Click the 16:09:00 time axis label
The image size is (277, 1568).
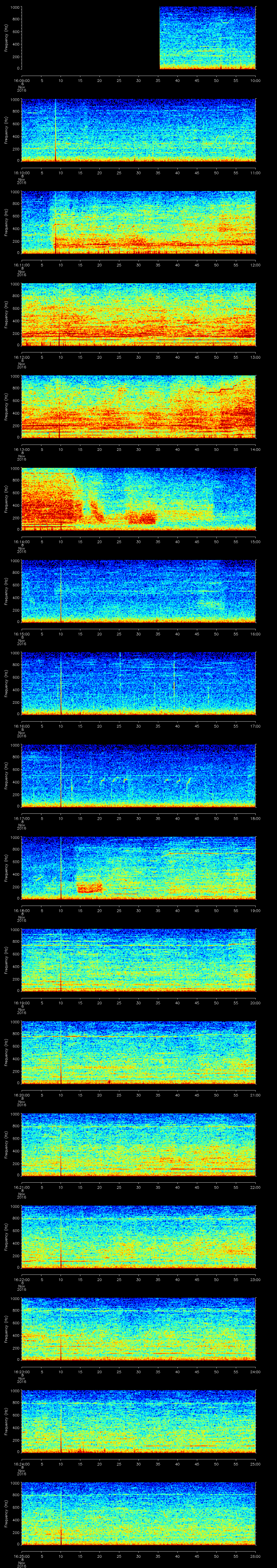(21, 80)
